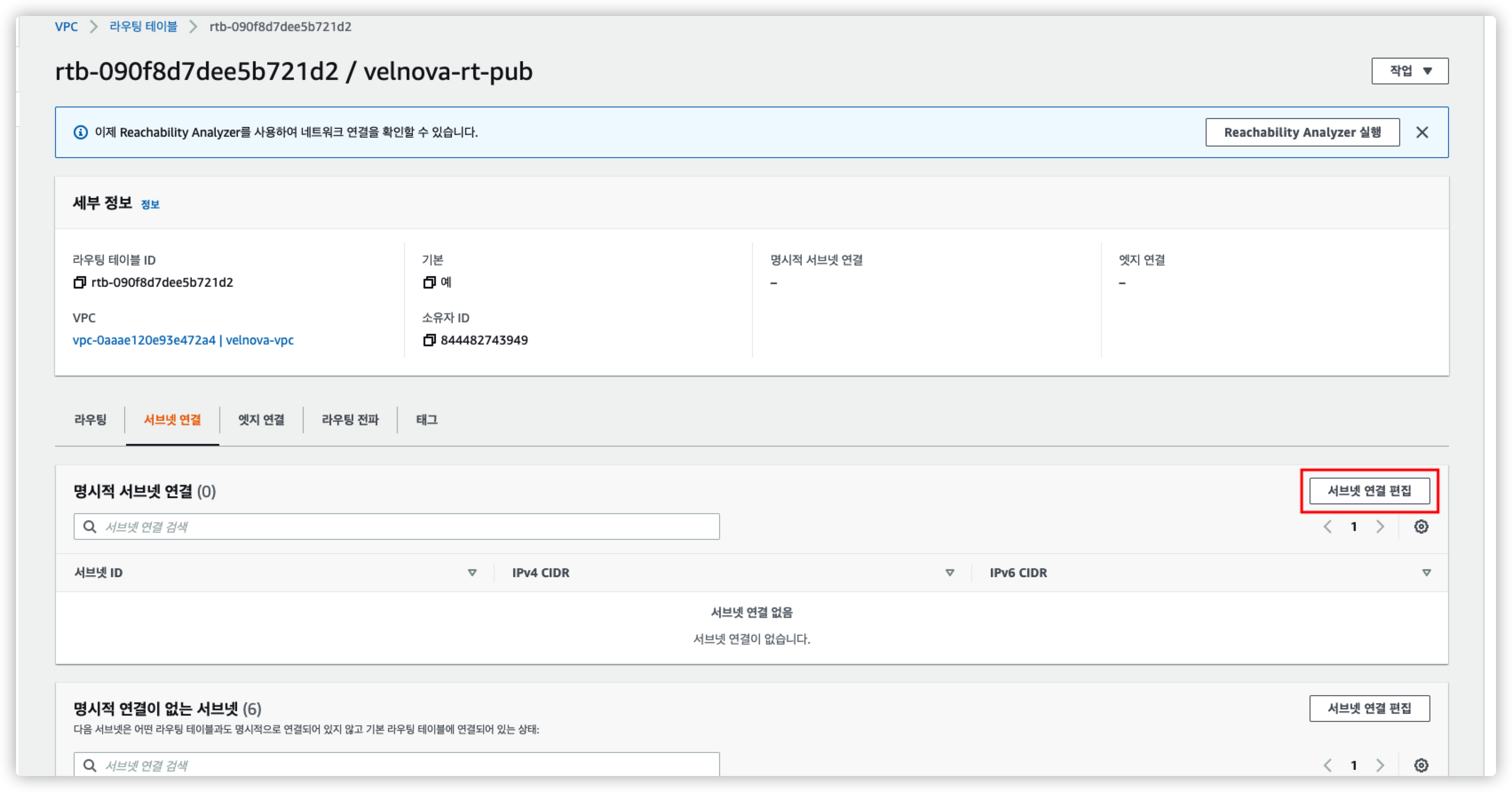Copy the owner ID 844482743949
1512x792 pixels.
point(429,340)
